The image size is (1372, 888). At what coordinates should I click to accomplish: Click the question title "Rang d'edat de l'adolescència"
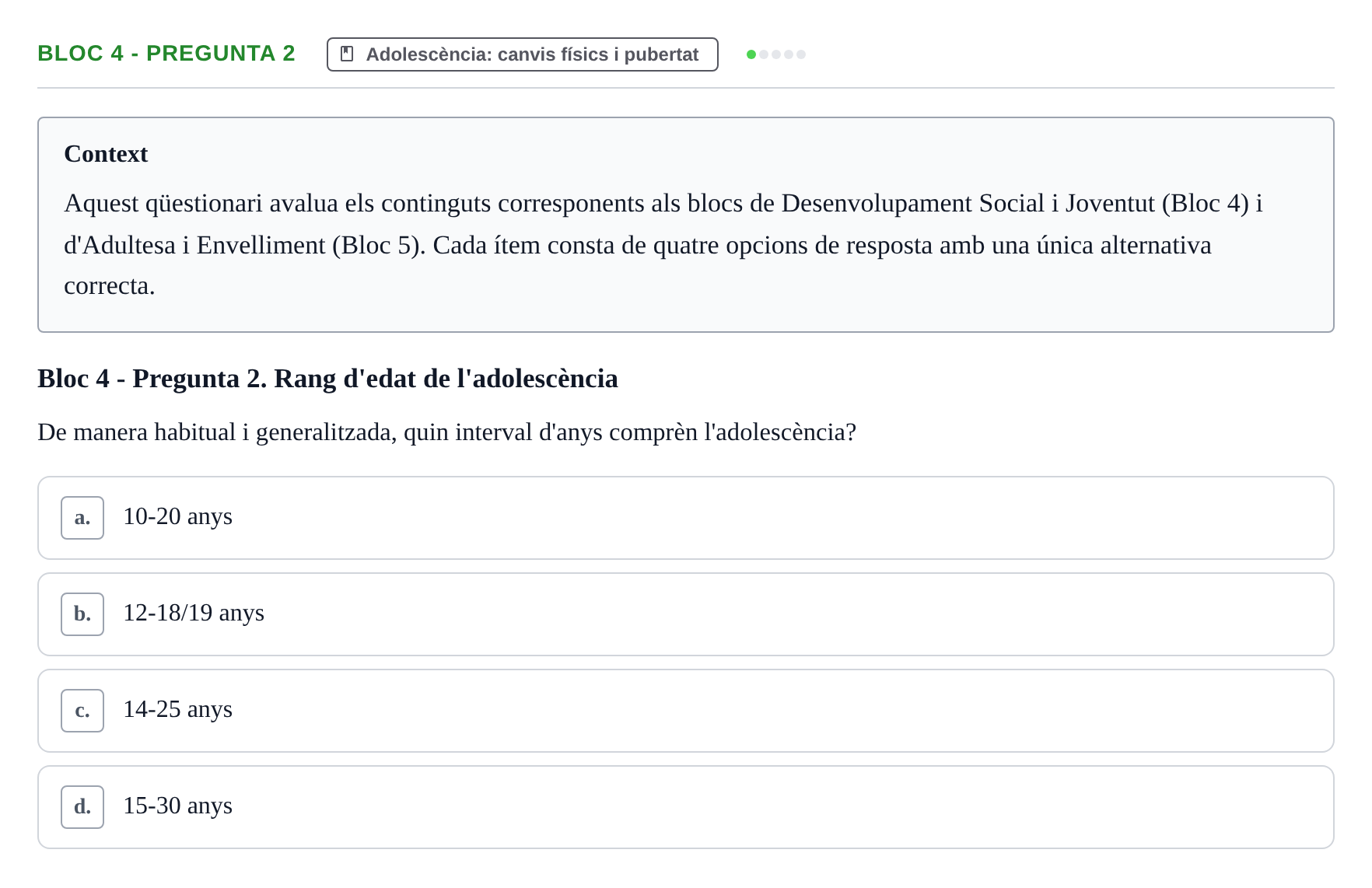pos(446,379)
